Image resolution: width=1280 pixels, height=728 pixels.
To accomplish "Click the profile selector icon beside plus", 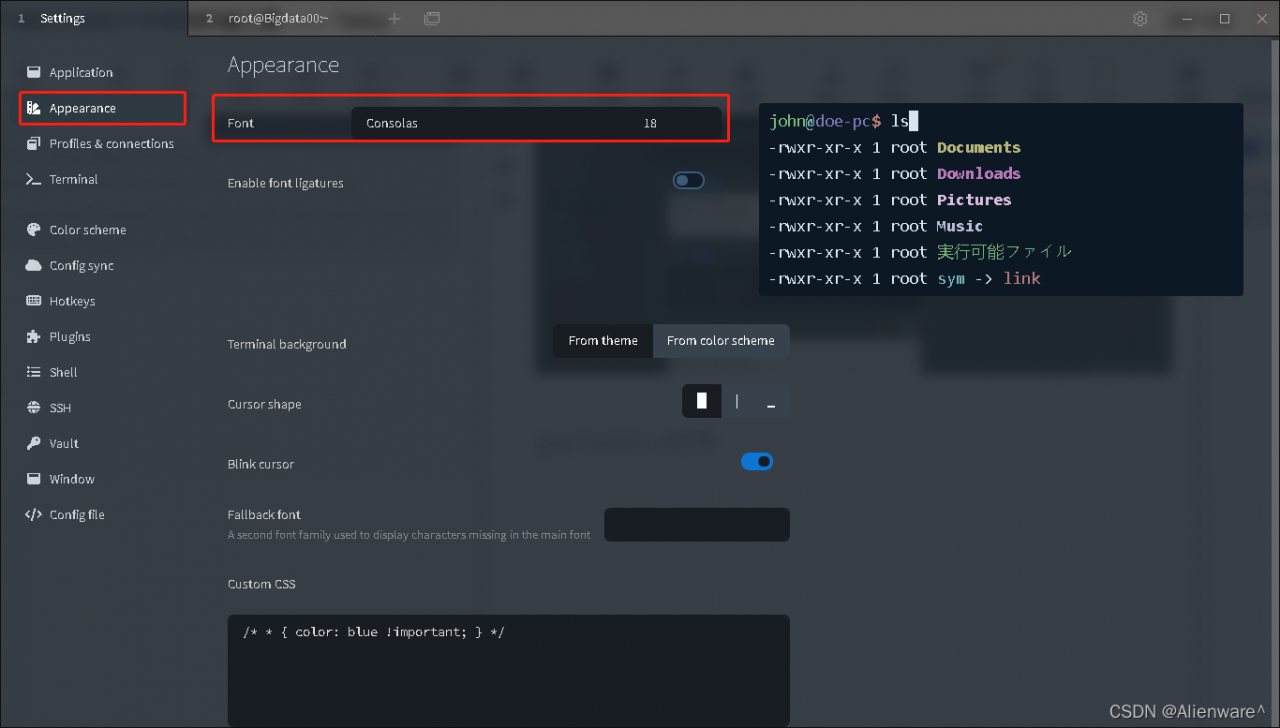I will click(431, 18).
